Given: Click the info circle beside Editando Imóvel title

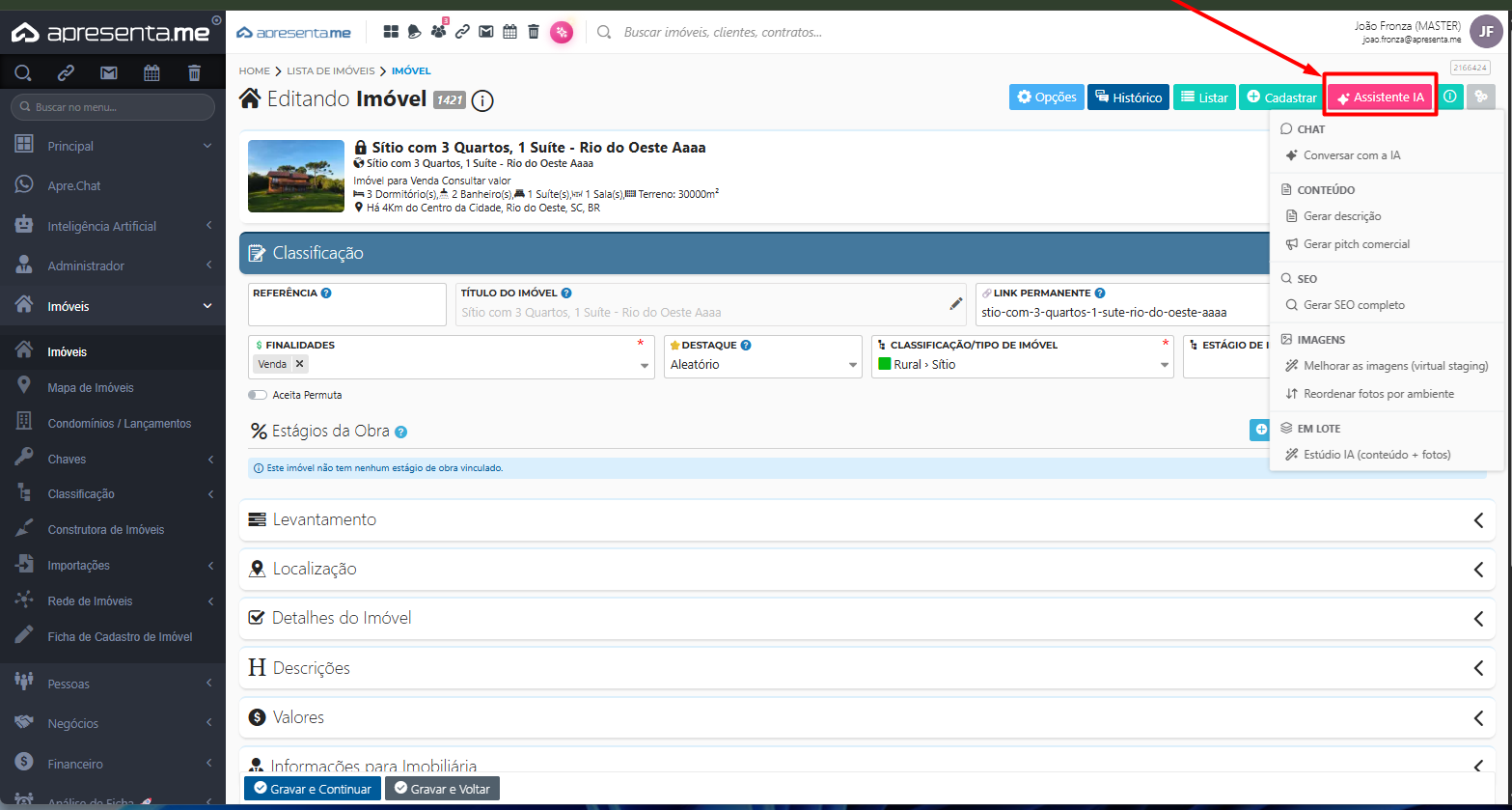Looking at the screenshot, I should [x=482, y=99].
